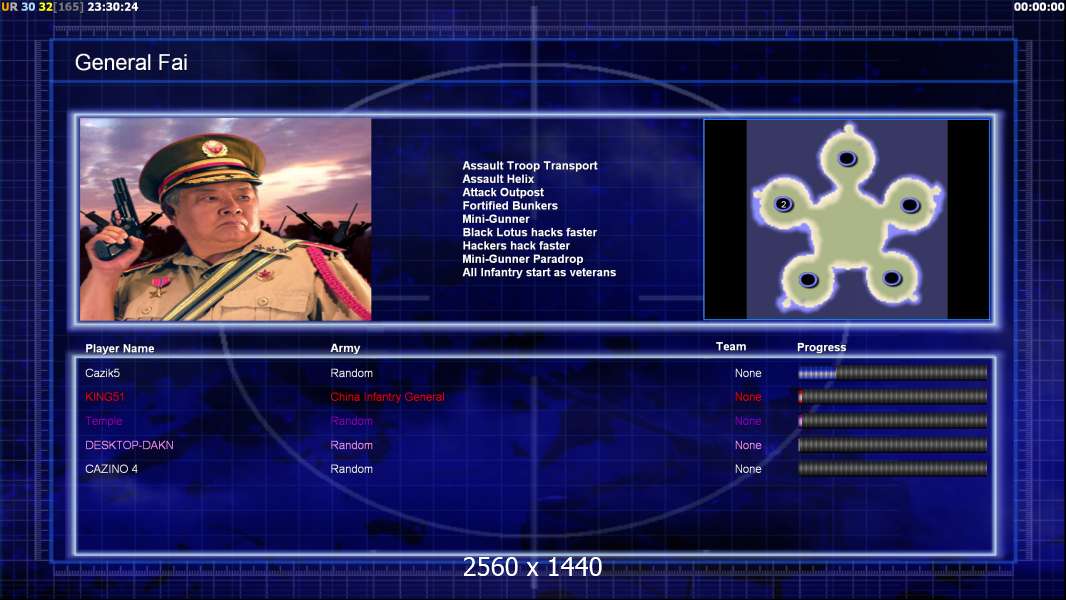The height and width of the screenshot is (600, 1066).
Task: Select player name DESKTOP-DAKN
Action: [x=129, y=445]
